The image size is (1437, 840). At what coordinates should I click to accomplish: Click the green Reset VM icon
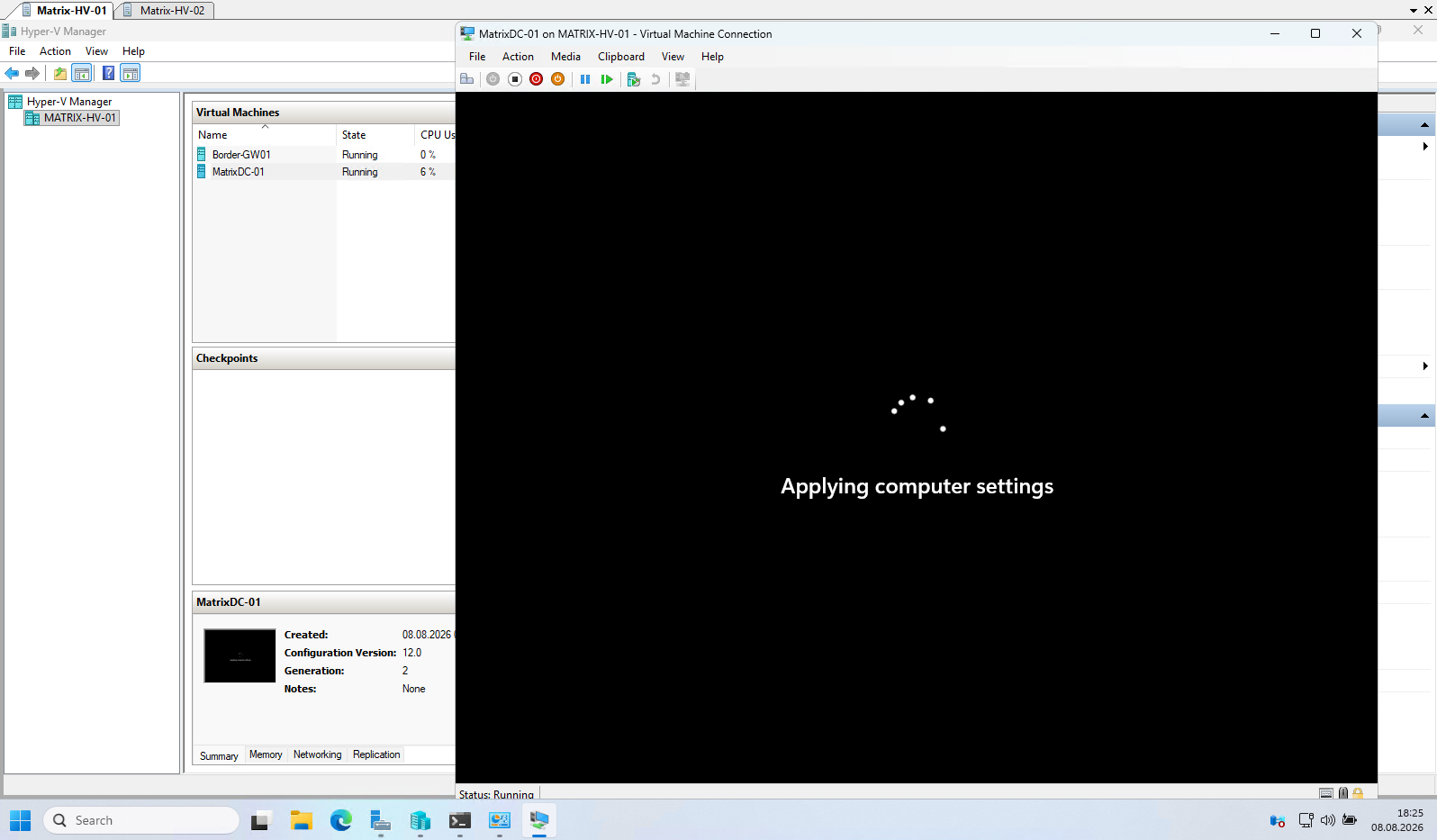tap(607, 79)
